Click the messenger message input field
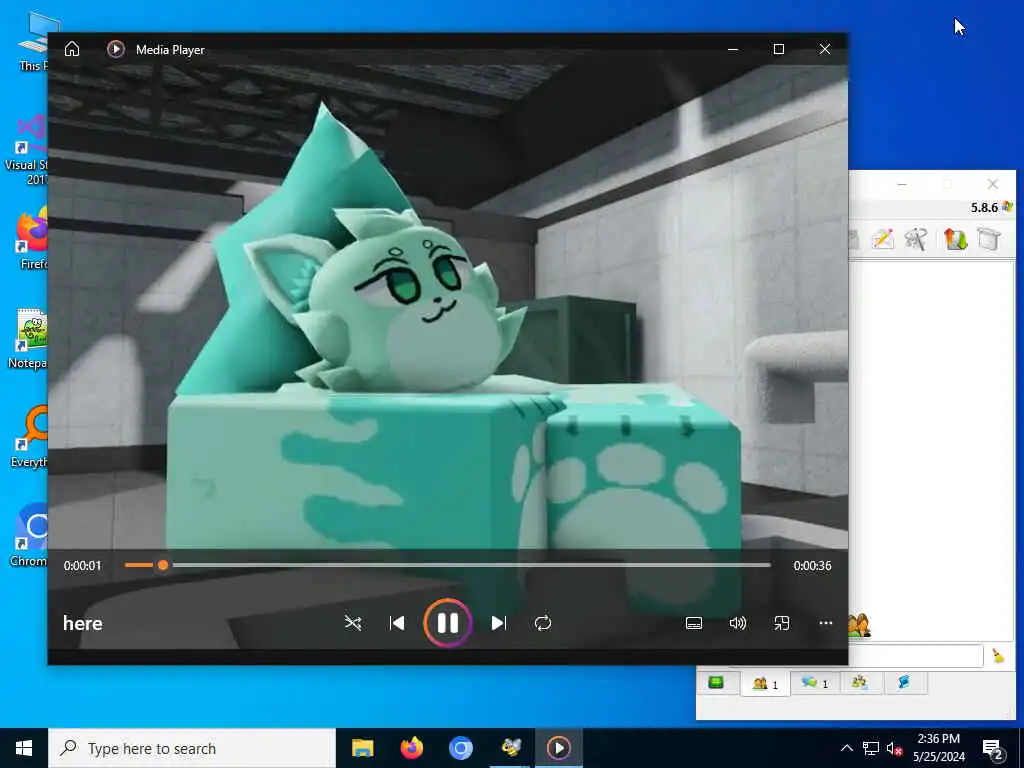Viewport: 1024px width, 768px height. point(916,656)
